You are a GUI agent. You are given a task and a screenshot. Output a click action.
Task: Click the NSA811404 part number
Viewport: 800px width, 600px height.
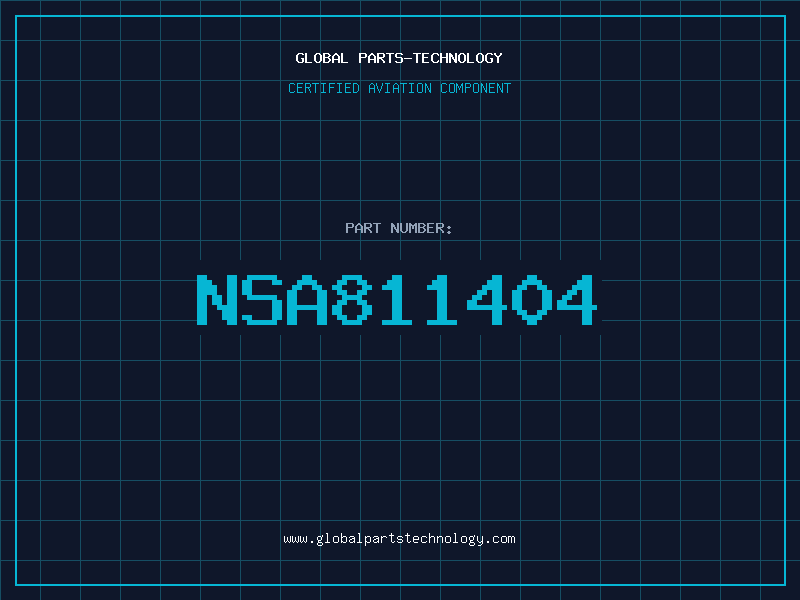pyautogui.click(x=397, y=299)
